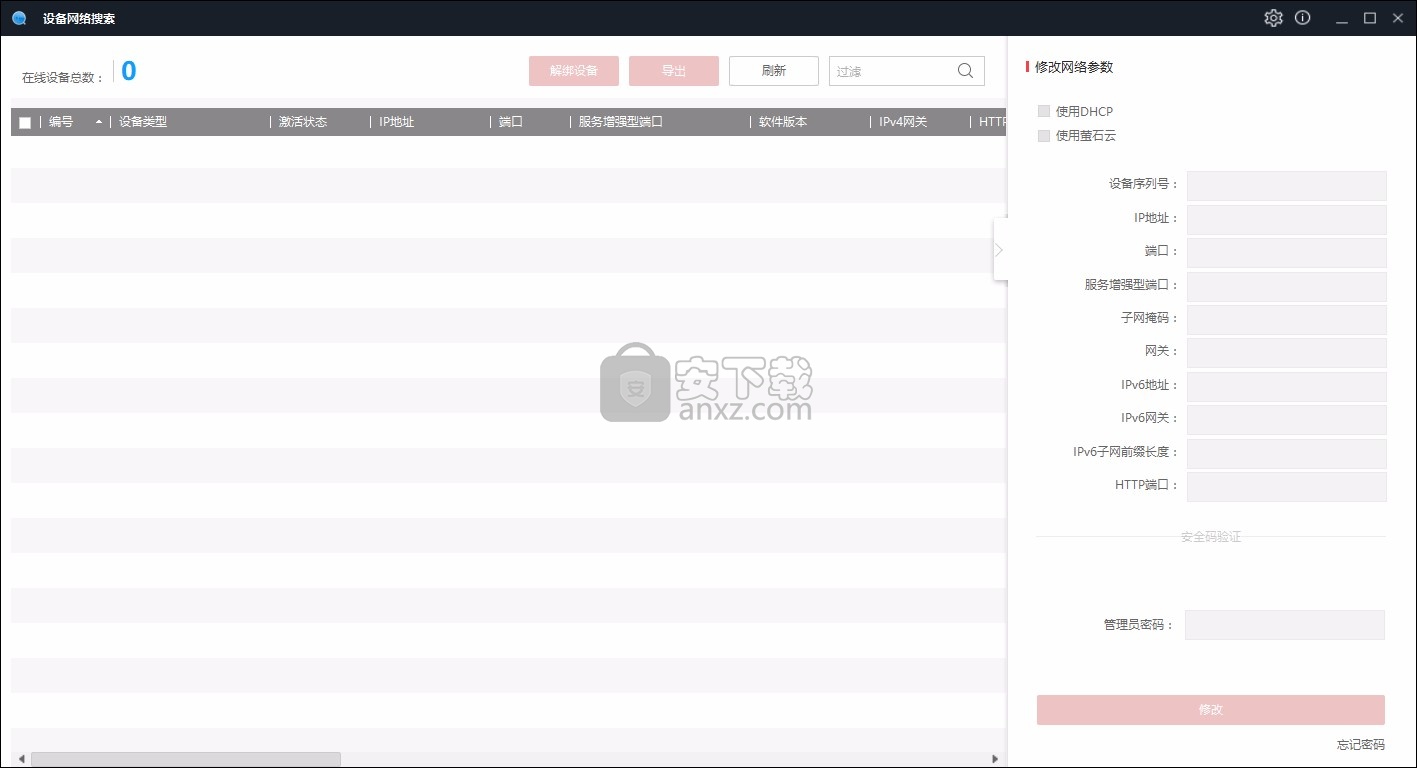
Task: Click the 网关 input field
Action: click(1287, 352)
